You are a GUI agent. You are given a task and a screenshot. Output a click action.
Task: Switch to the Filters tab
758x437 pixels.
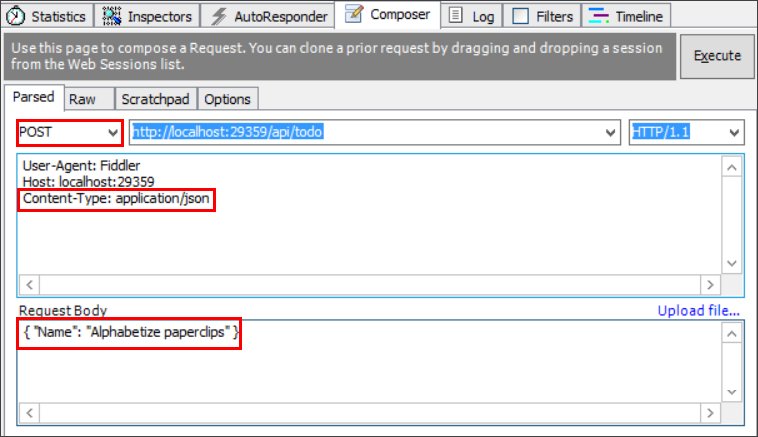[542, 16]
